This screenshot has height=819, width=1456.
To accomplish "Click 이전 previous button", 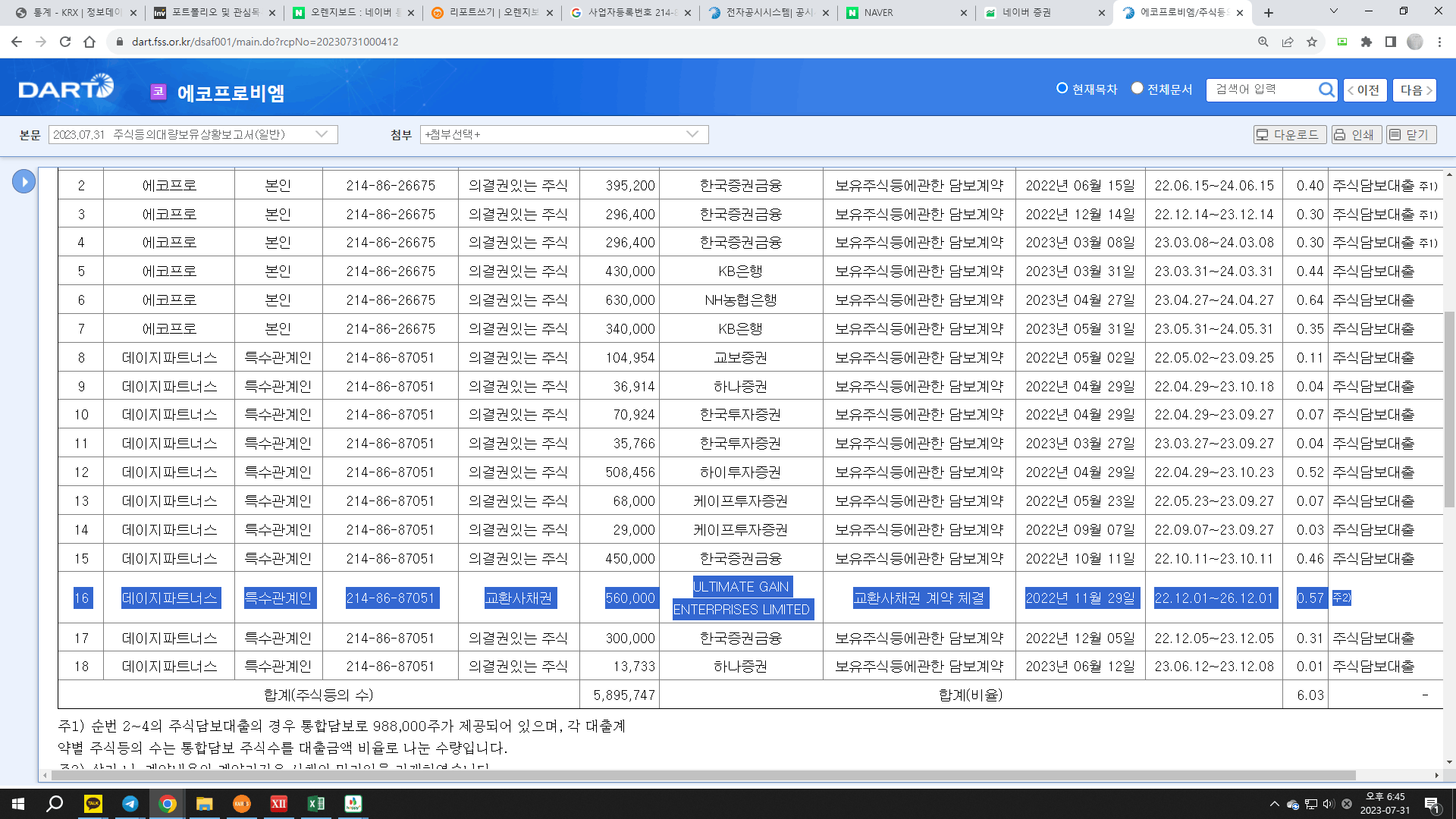I will [1365, 89].
